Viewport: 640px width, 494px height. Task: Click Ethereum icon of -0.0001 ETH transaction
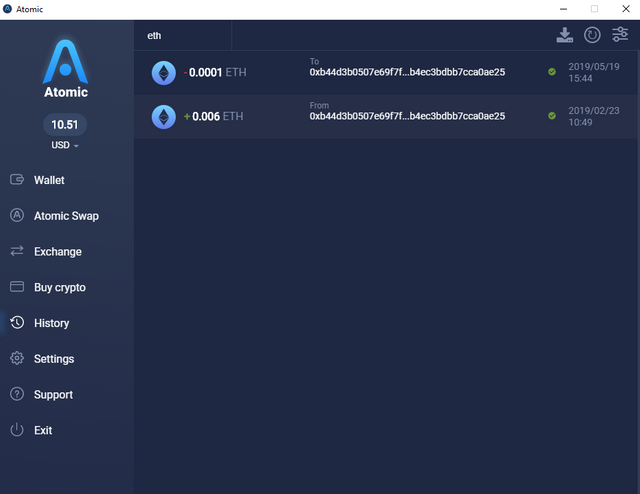164,73
